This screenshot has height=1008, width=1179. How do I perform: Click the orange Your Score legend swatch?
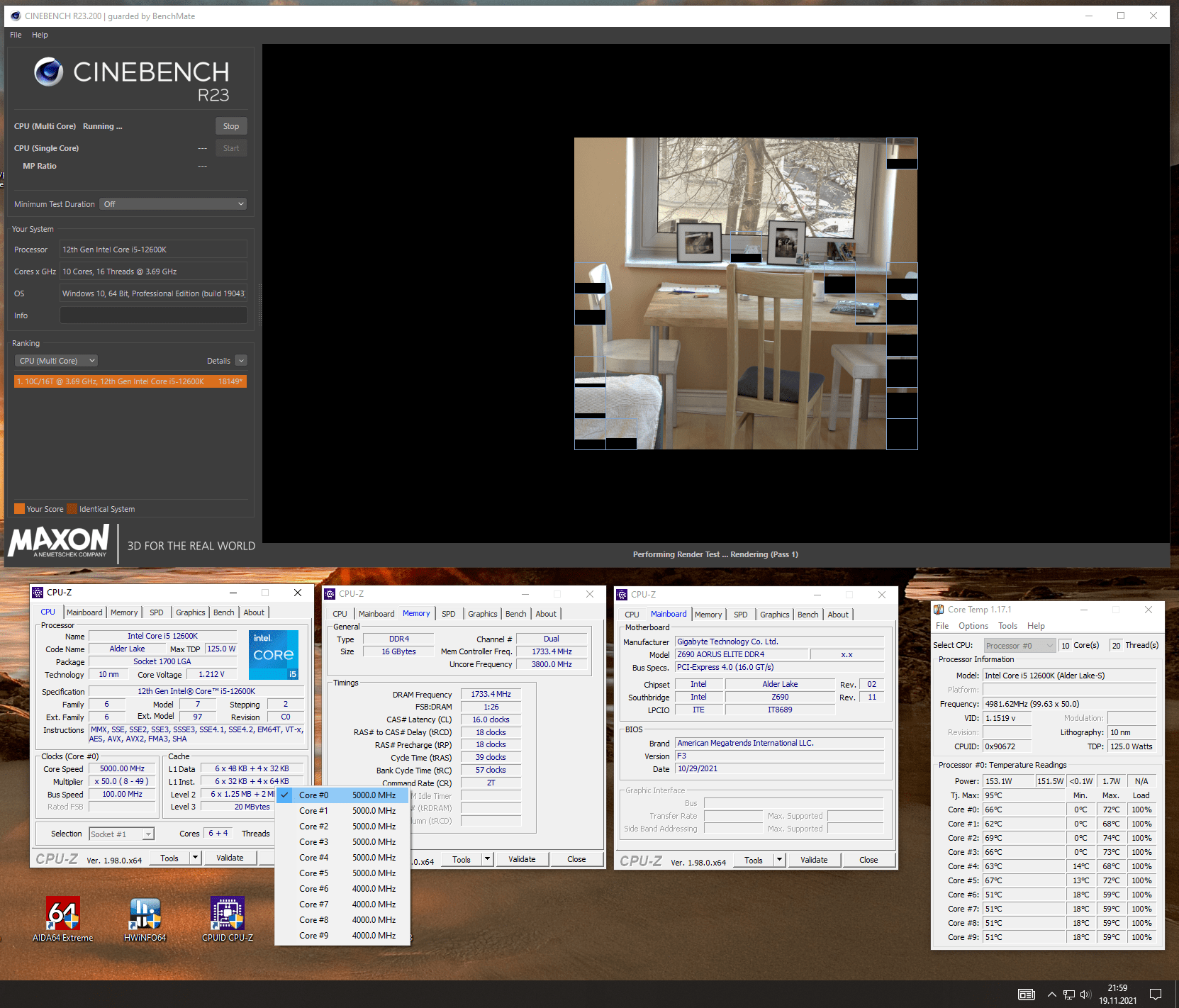click(19, 509)
